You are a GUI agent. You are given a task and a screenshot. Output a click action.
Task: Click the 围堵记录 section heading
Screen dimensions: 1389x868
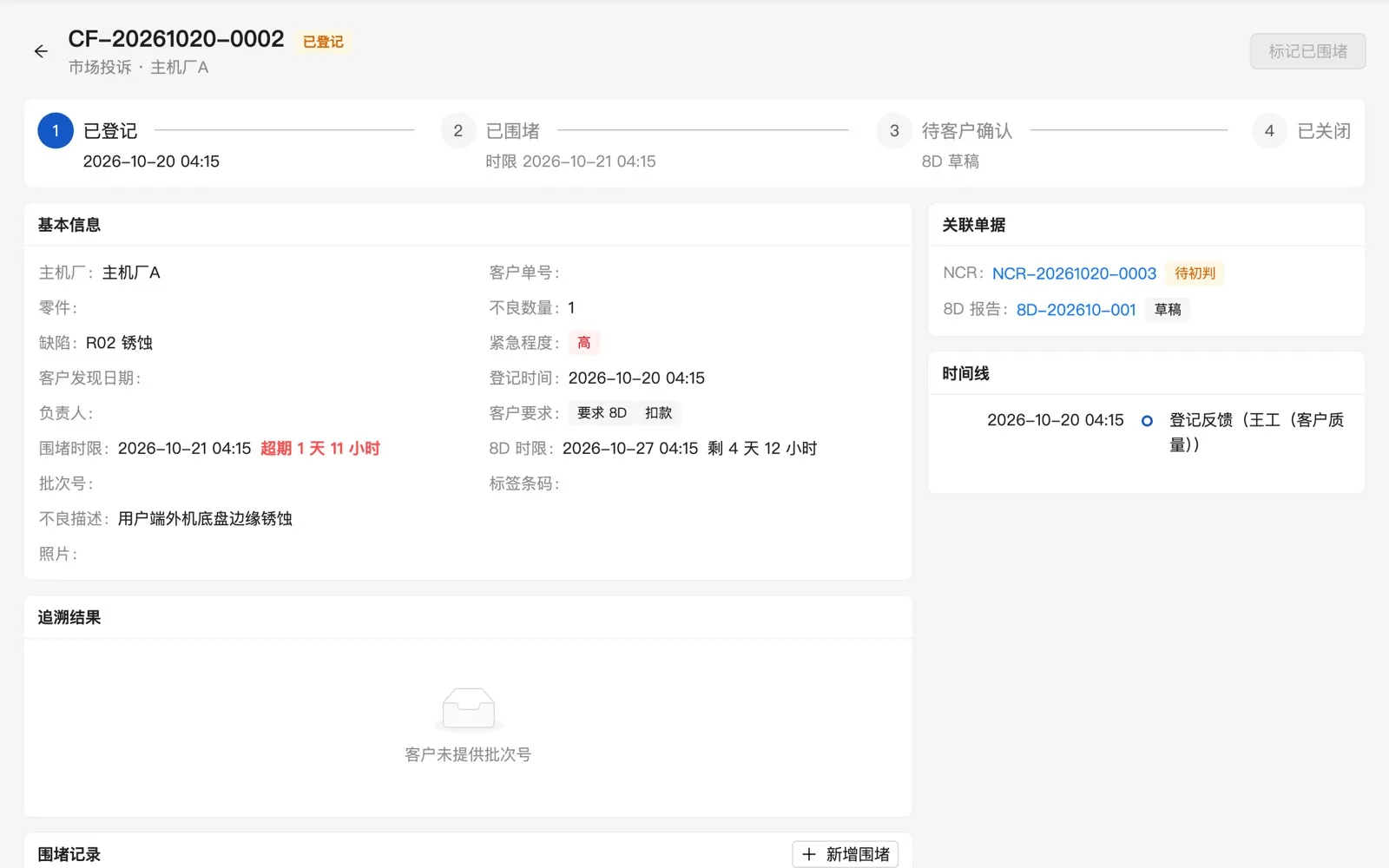[x=69, y=854]
